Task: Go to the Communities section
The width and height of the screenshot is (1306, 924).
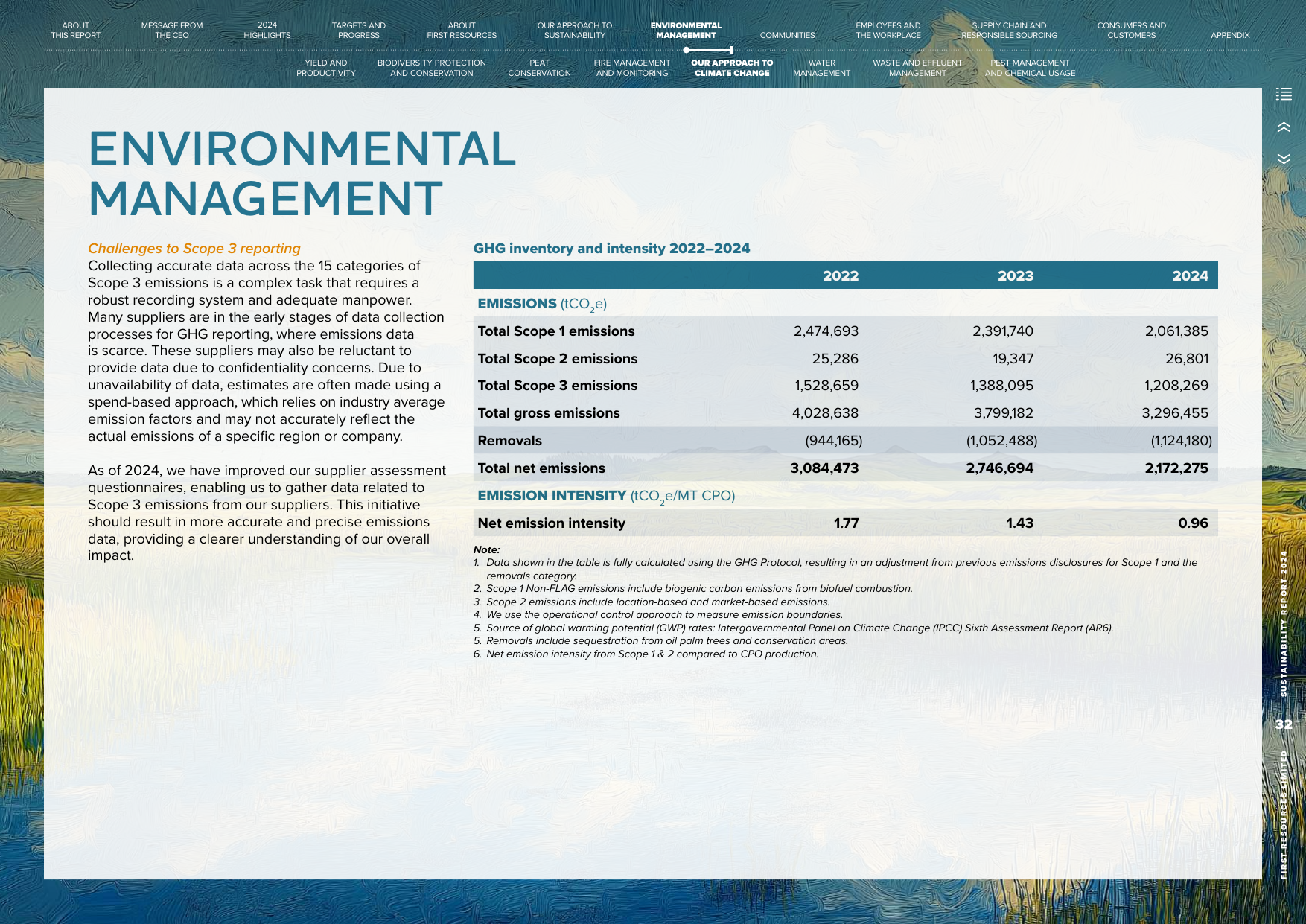Action: point(788,35)
